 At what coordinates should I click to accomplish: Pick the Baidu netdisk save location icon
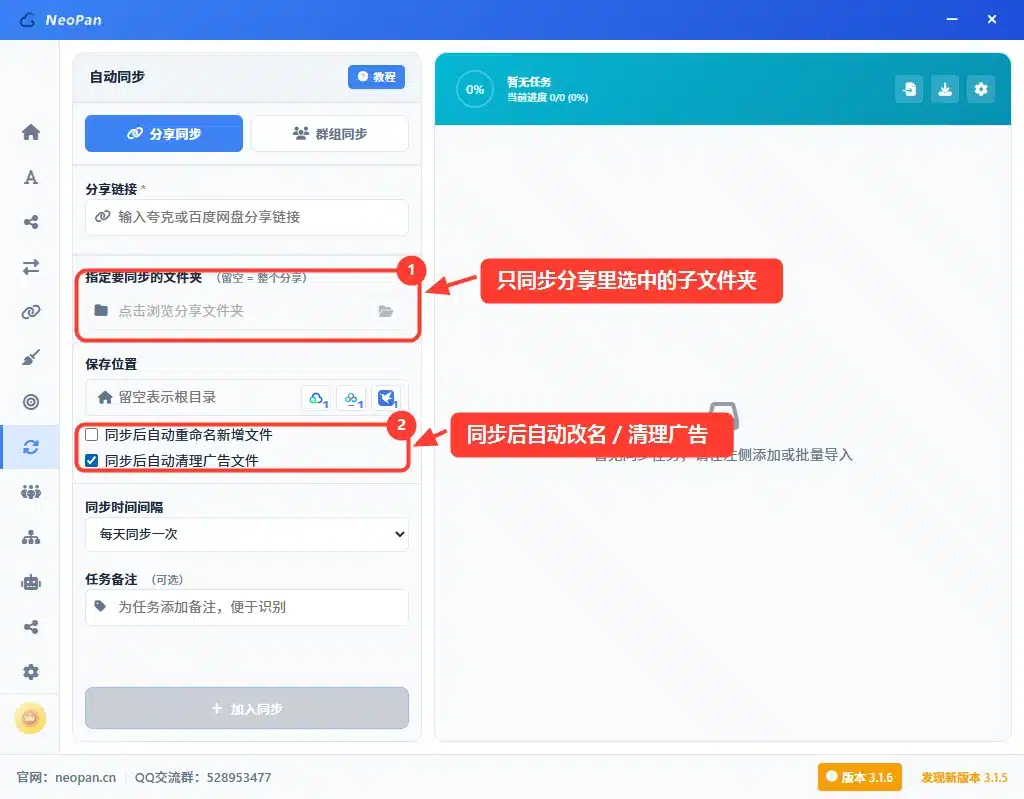(353, 398)
